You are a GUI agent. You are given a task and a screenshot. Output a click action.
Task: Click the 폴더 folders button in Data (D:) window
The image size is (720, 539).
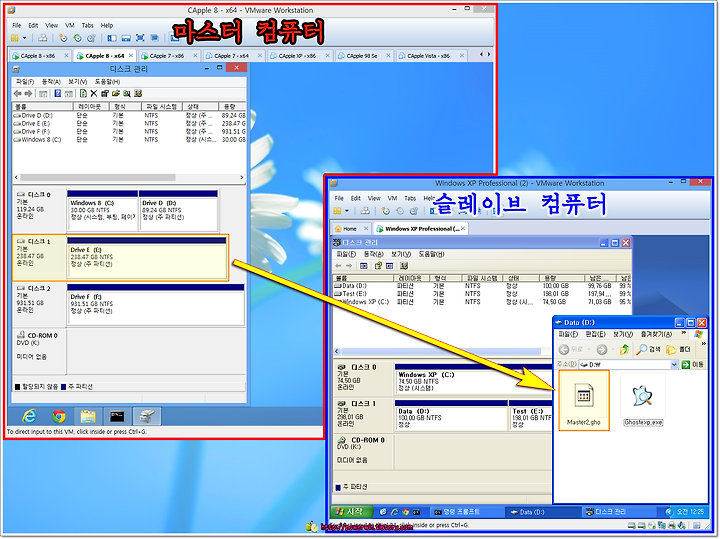point(679,349)
